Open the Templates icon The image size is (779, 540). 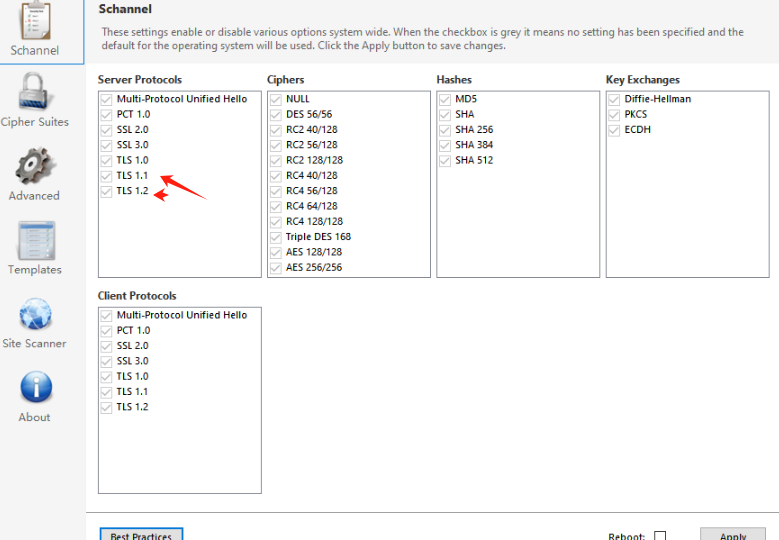pyautogui.click(x=34, y=240)
